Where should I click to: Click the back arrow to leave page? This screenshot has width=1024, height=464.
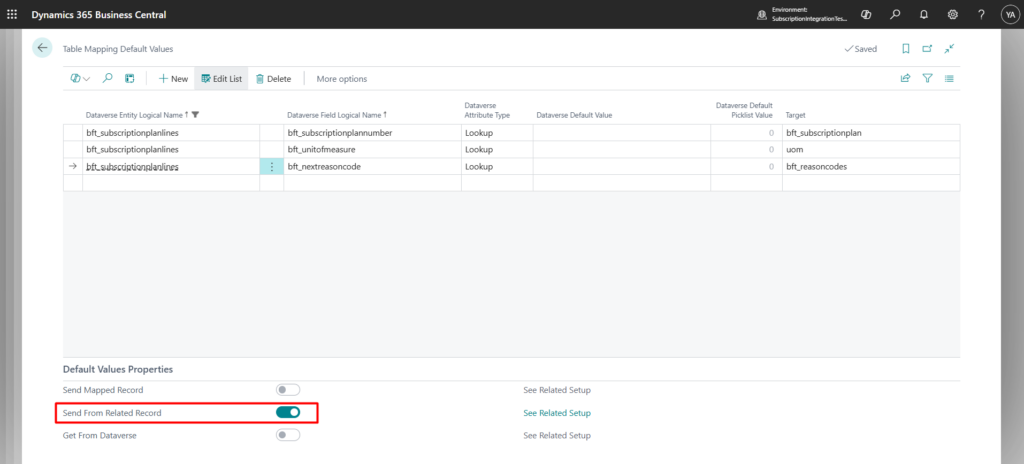click(42, 48)
